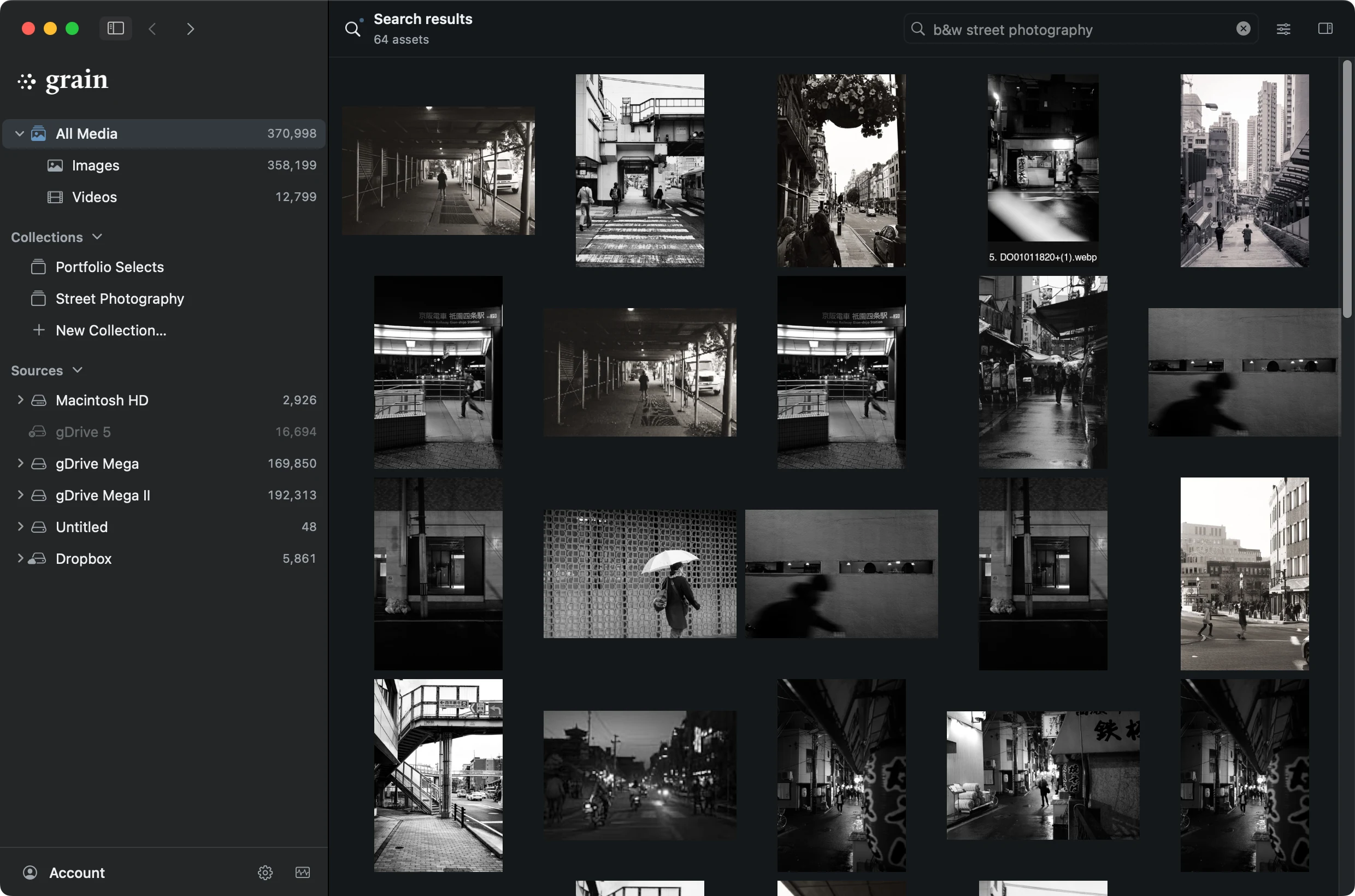
Task: Click the Dropbox cloud drive icon
Action: pos(38,559)
